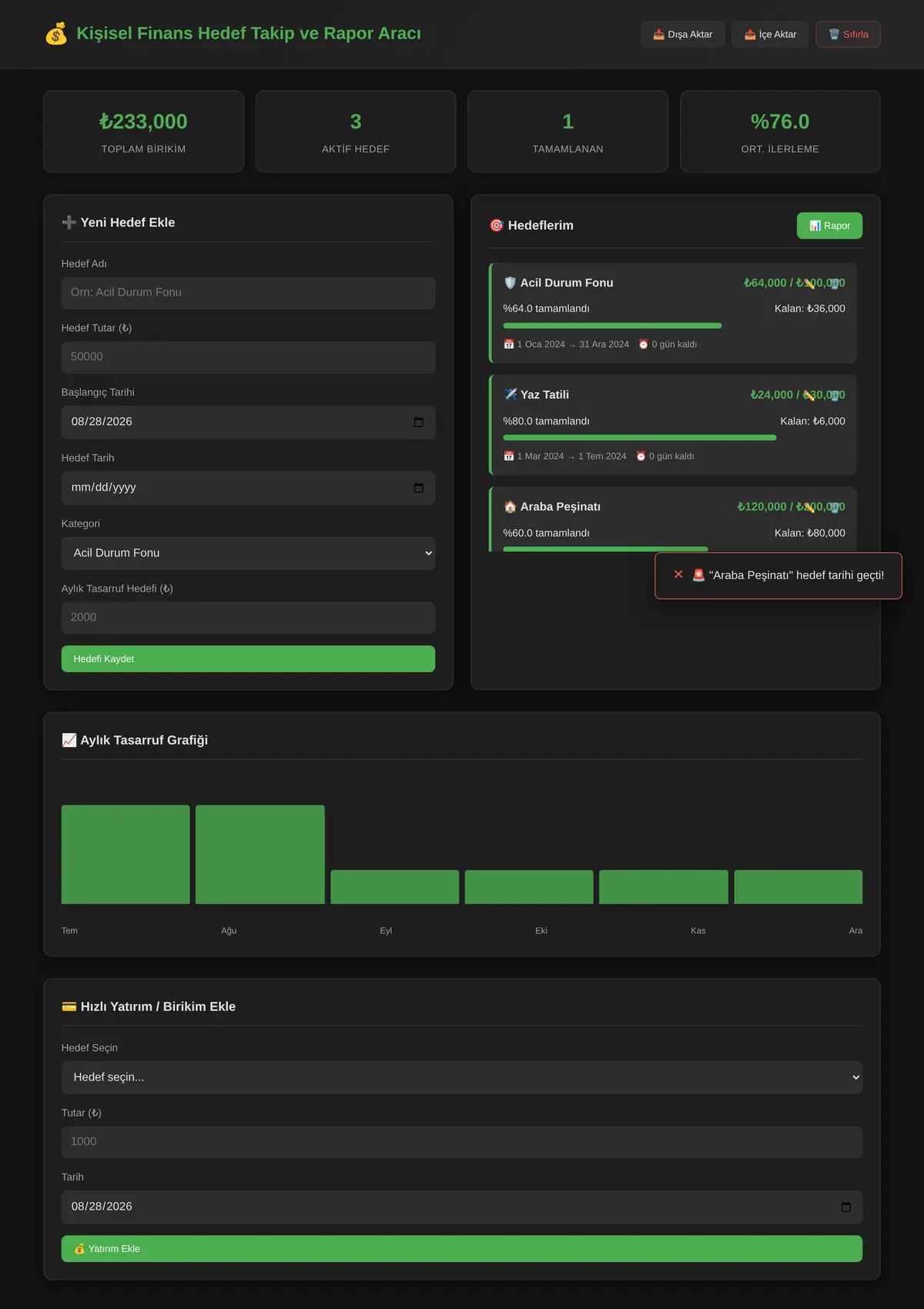Delete the Acil Durum Fonu goal with trash icon
The height and width of the screenshot is (1309, 924).
(834, 283)
